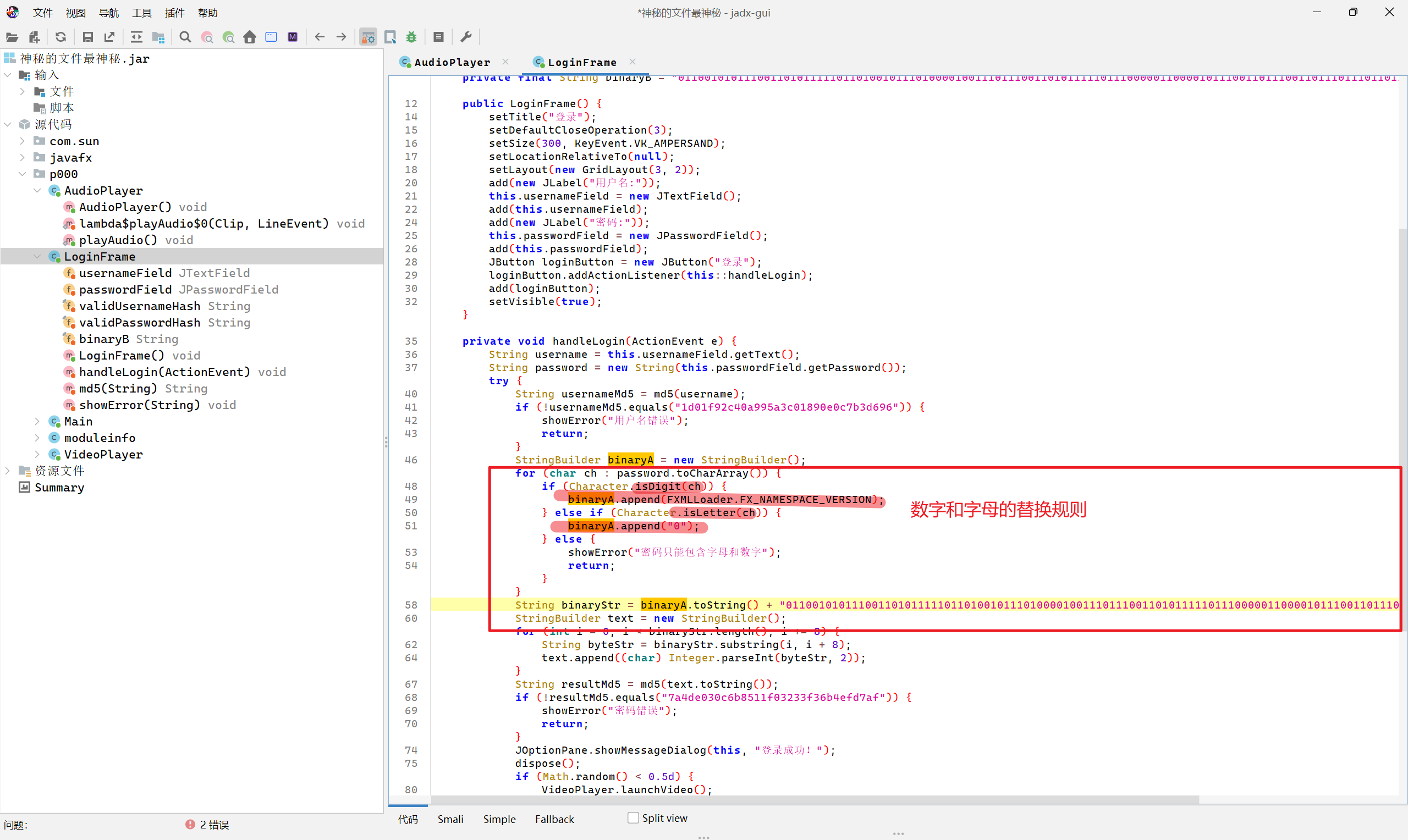Switch to the AudioPlayer tab
Image resolution: width=1408 pixels, height=840 pixels.
(x=451, y=62)
